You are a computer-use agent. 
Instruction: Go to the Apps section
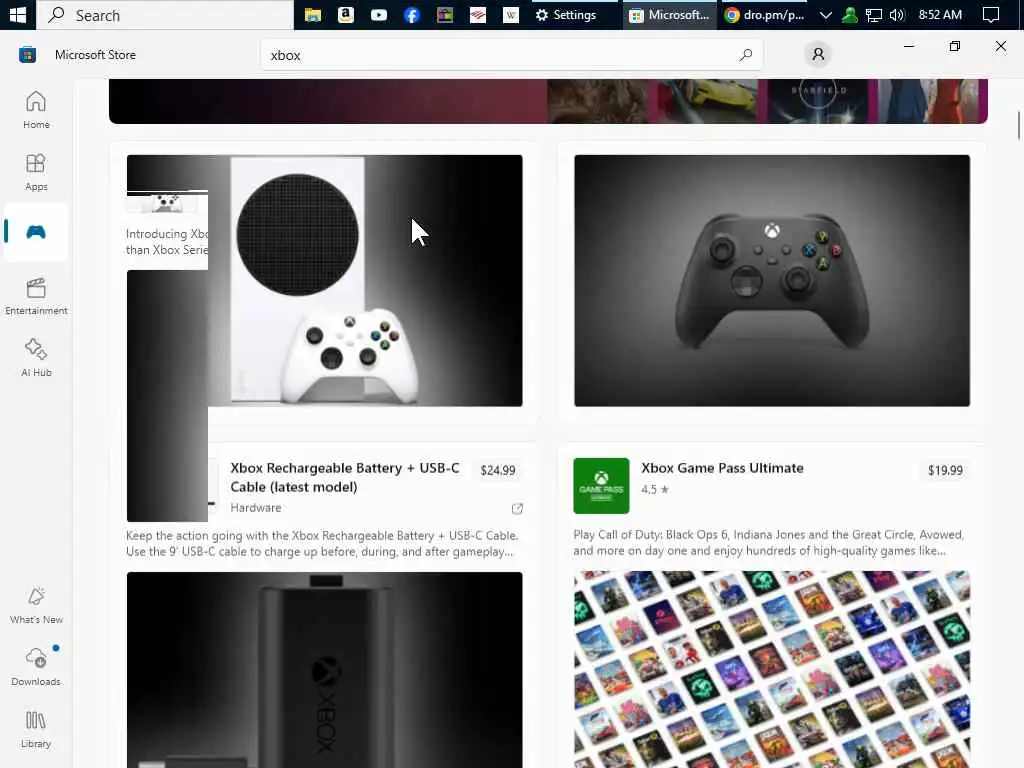[x=36, y=172]
